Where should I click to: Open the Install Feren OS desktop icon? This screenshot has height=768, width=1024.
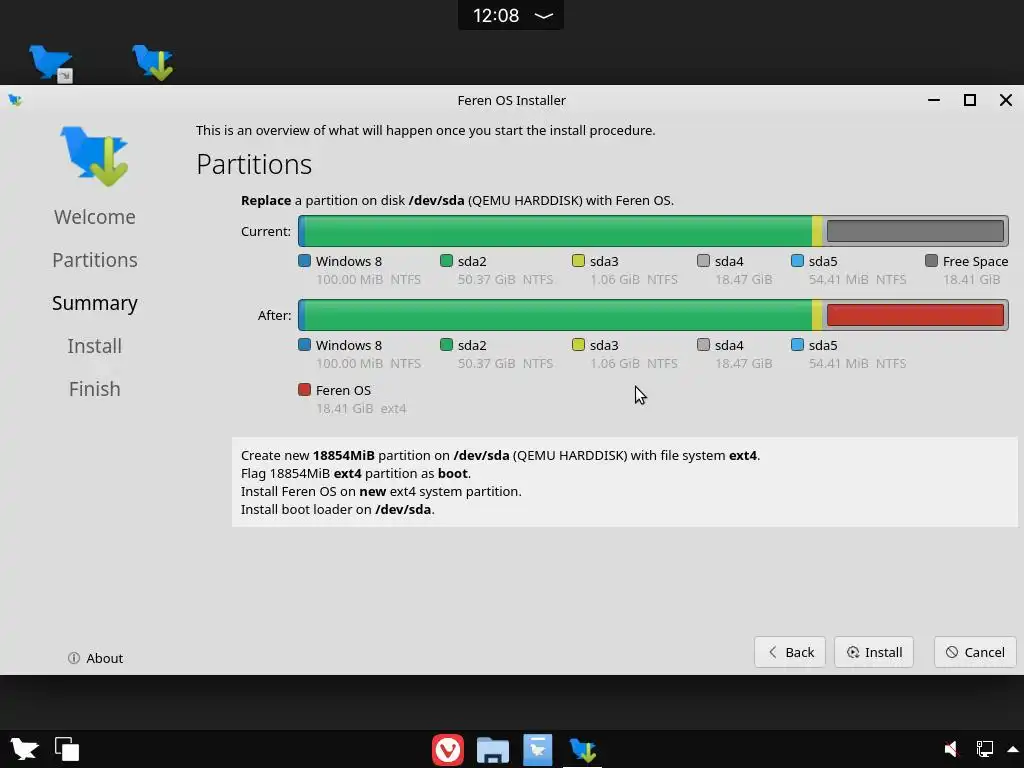[153, 63]
